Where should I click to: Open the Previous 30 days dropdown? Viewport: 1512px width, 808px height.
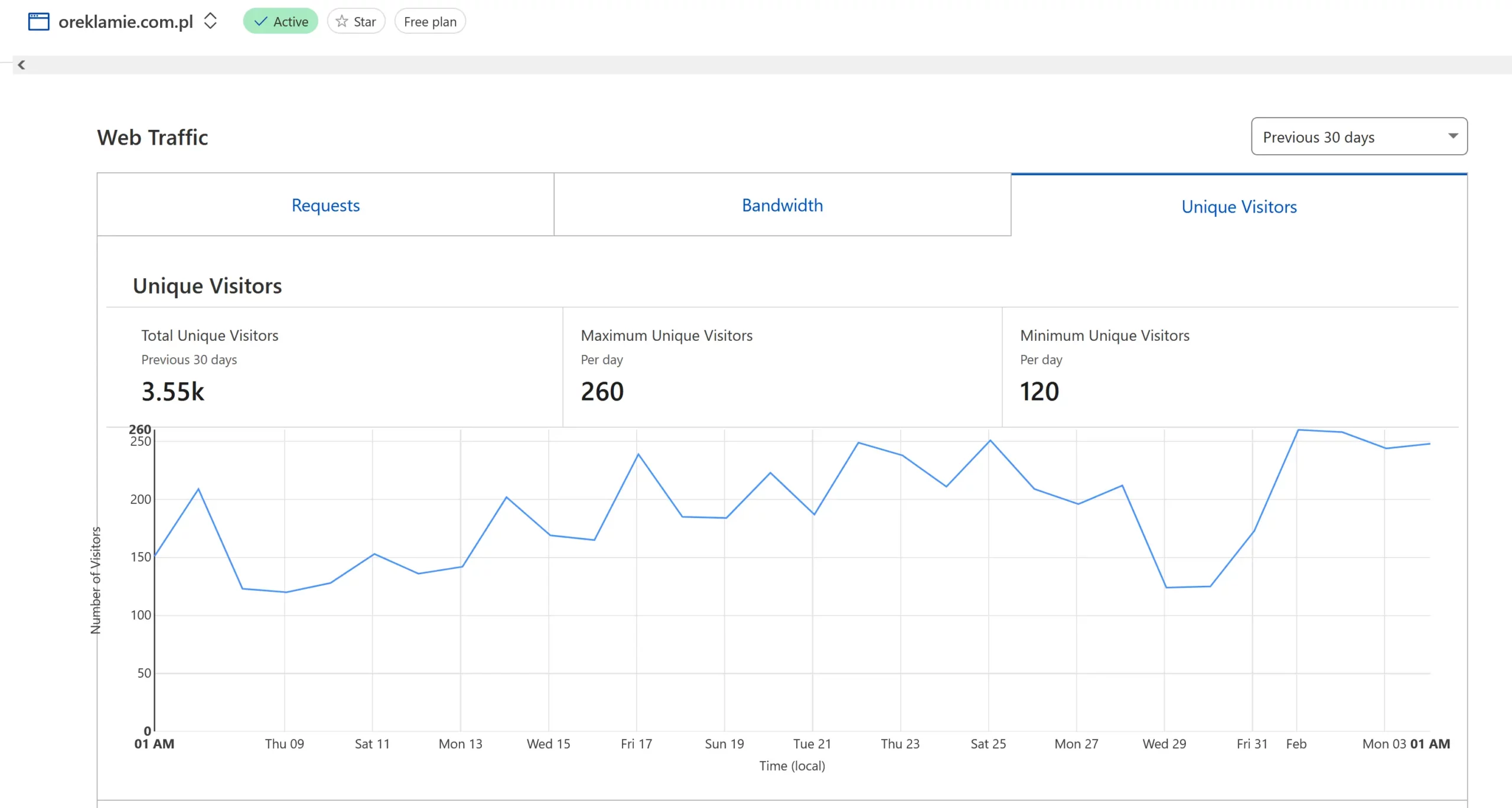[1347, 137]
